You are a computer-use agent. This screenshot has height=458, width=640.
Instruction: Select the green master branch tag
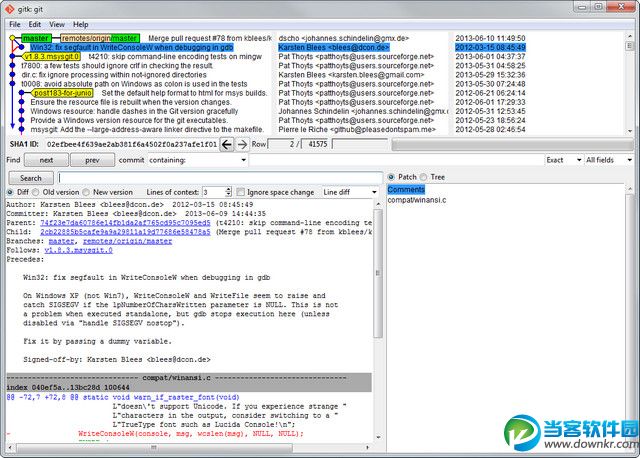point(36,38)
